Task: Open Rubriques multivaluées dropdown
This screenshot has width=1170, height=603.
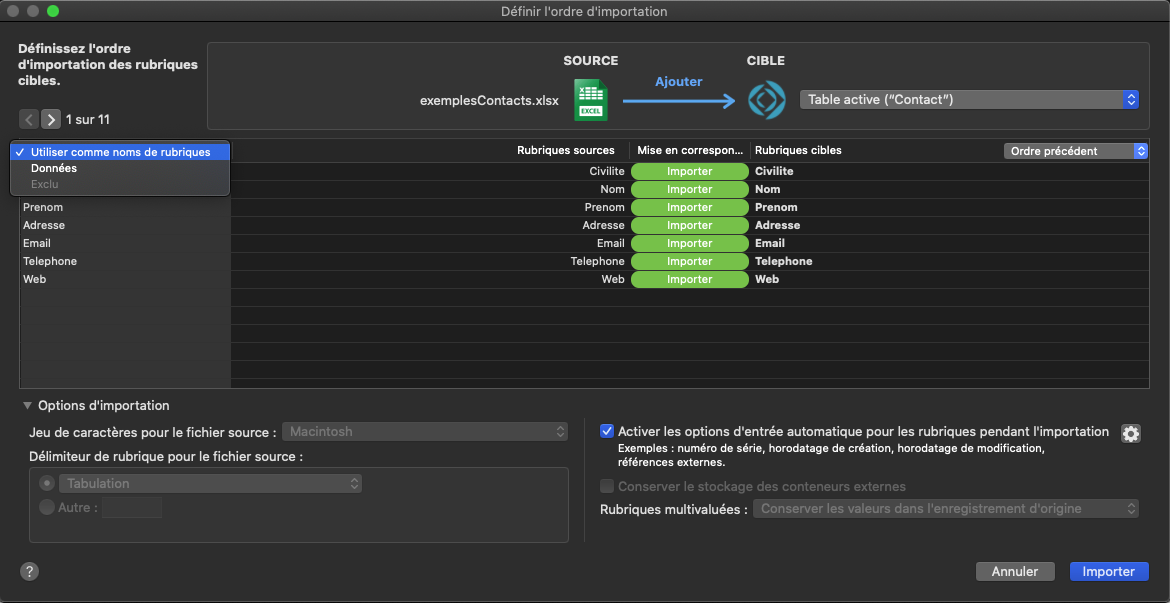Action: point(948,509)
